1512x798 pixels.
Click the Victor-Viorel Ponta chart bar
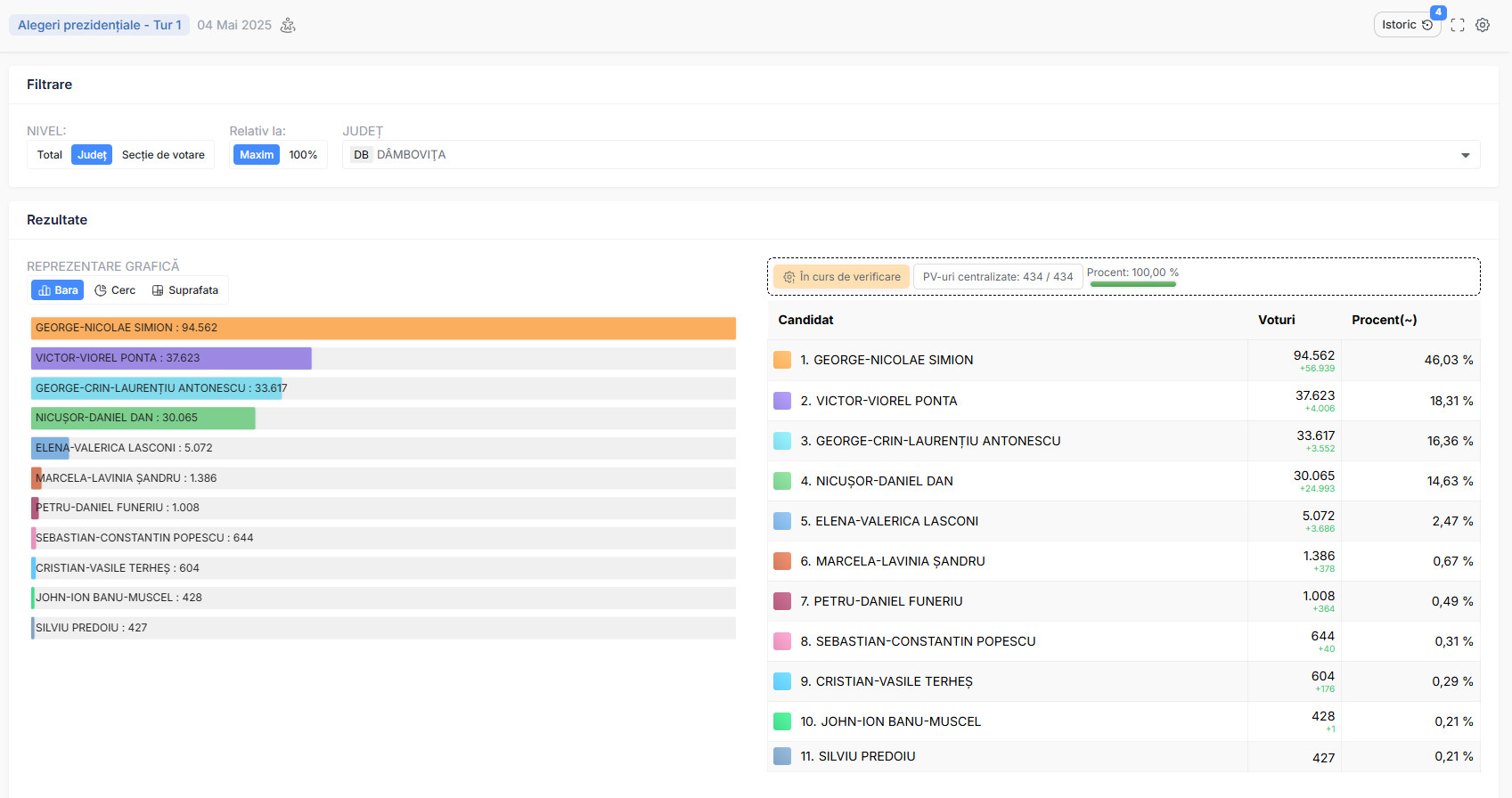tap(171, 358)
